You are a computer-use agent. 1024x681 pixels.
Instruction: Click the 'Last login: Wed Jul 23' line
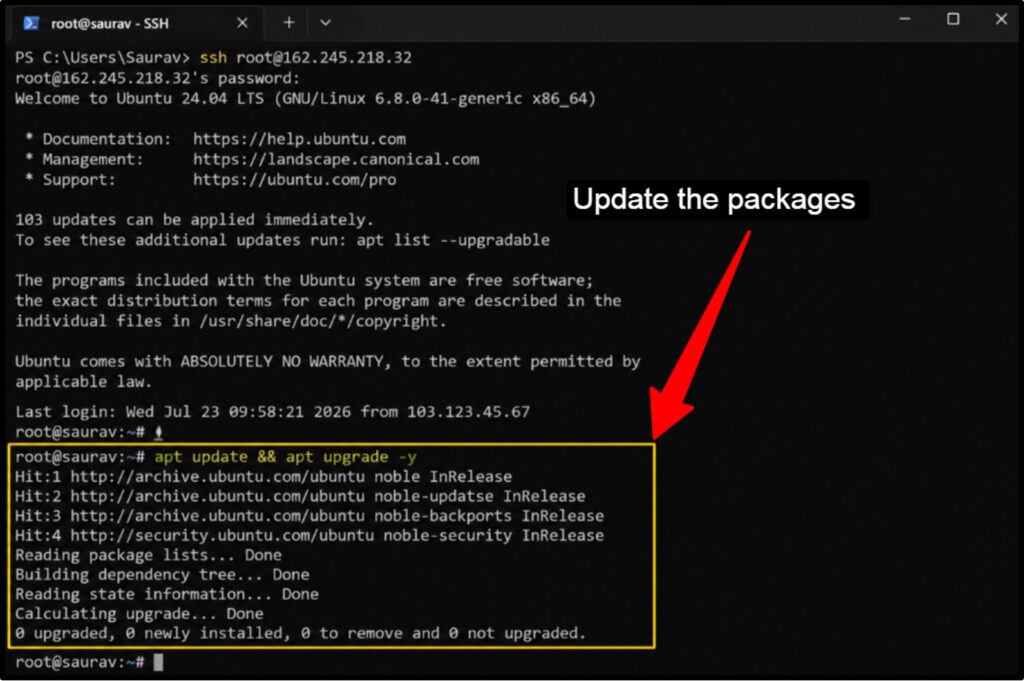[272, 412]
